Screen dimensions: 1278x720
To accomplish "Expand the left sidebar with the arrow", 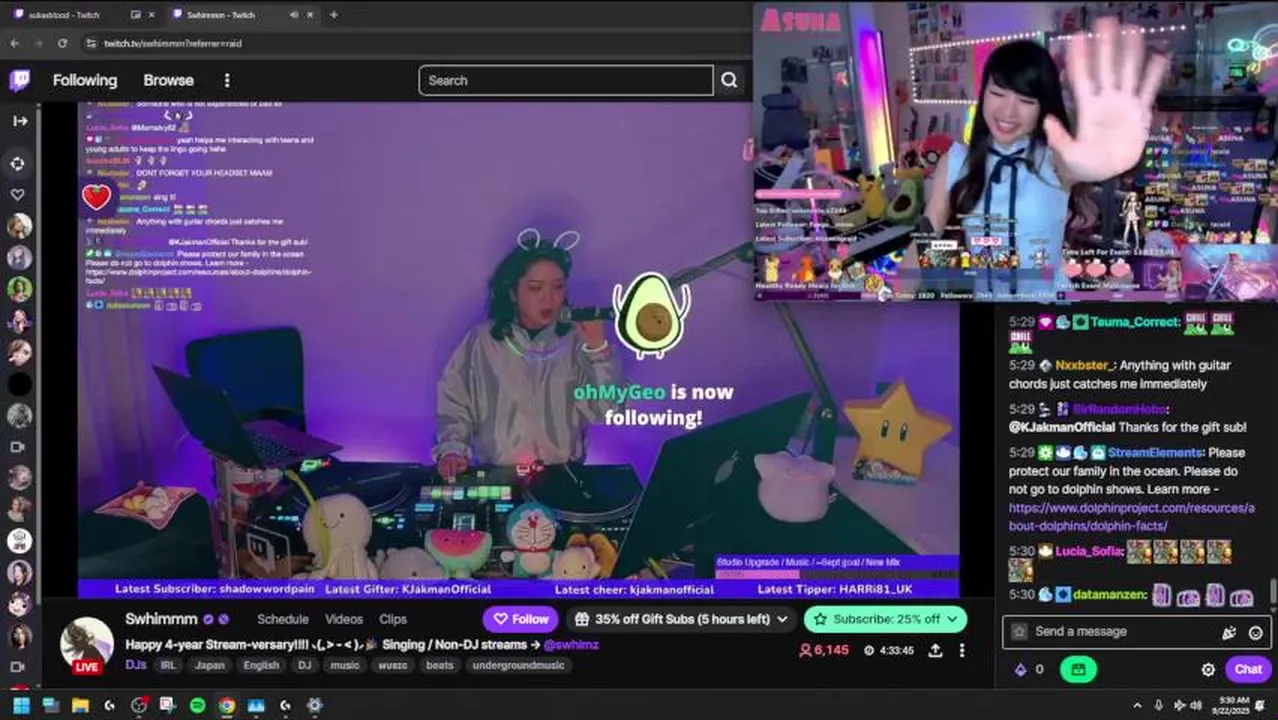I will click(x=20, y=121).
